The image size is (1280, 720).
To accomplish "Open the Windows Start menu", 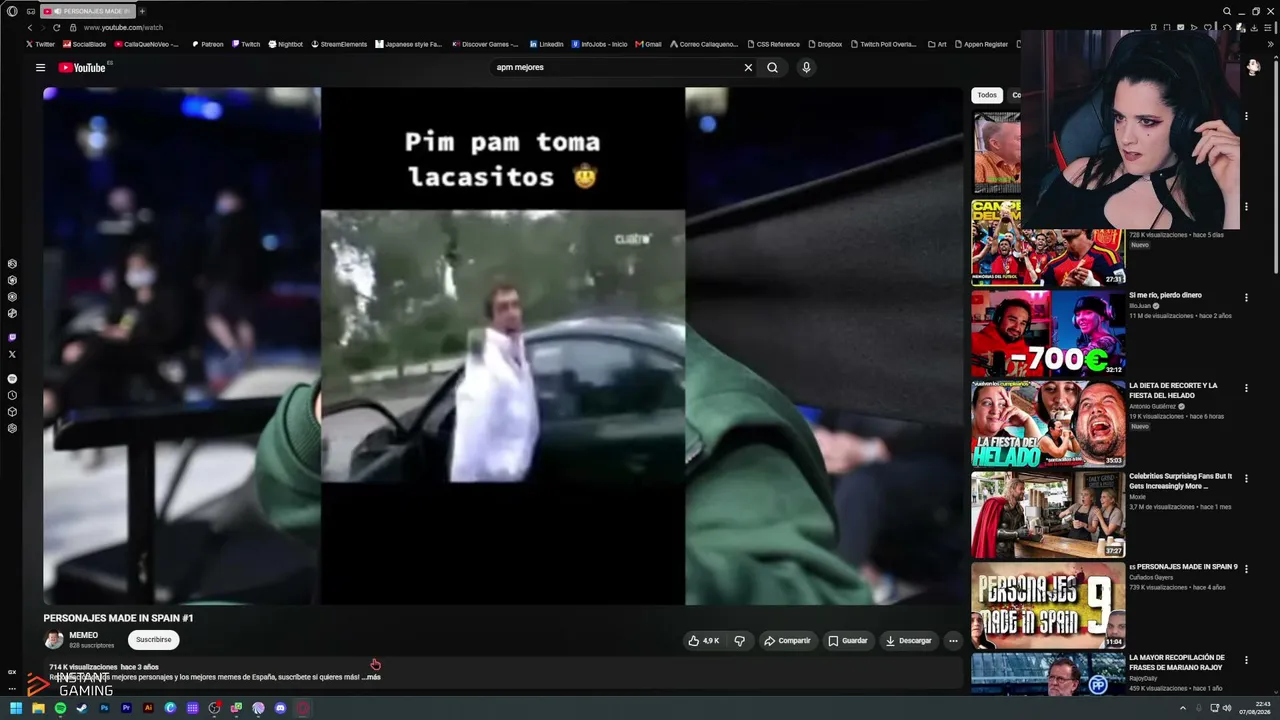I will 16,708.
